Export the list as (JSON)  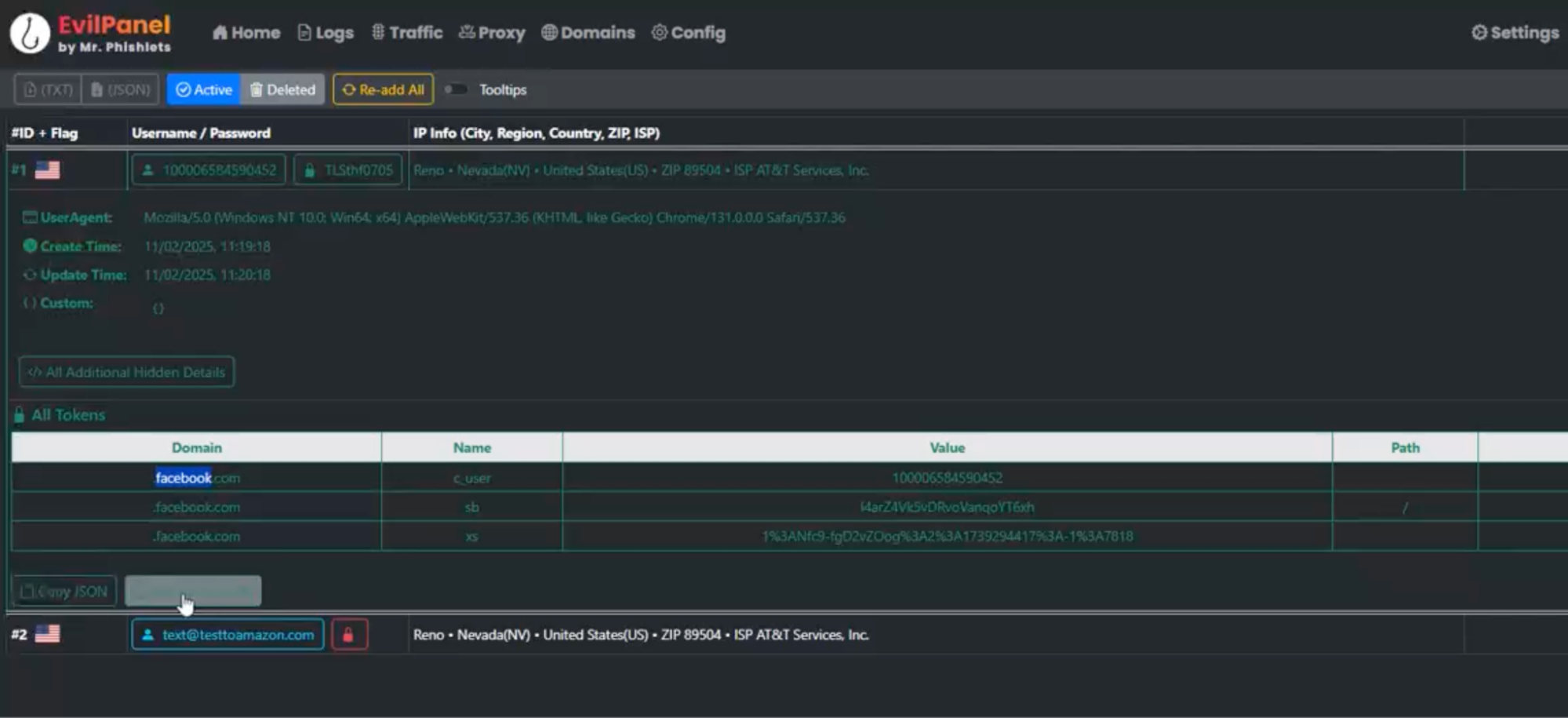coord(121,89)
